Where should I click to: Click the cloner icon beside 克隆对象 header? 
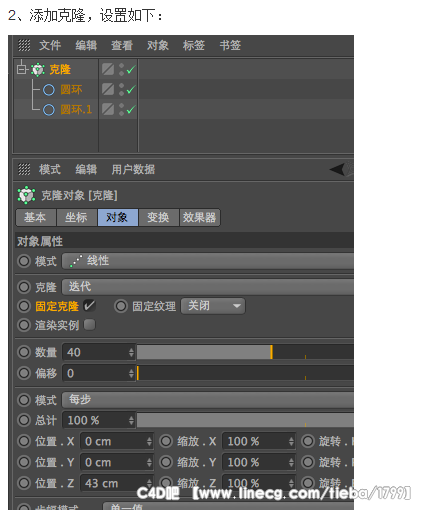26,195
